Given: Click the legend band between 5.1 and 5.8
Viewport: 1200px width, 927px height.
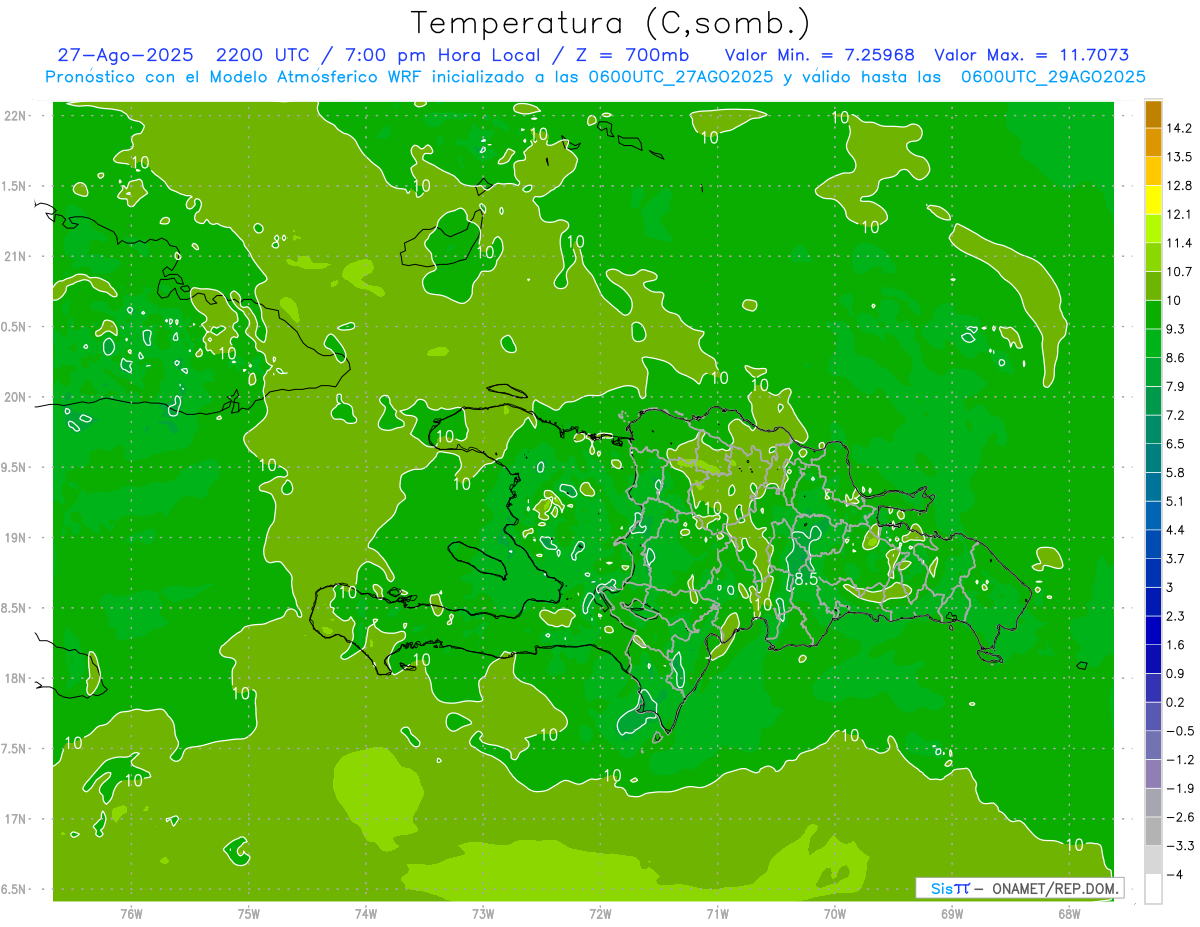Looking at the screenshot, I should tap(1153, 487).
